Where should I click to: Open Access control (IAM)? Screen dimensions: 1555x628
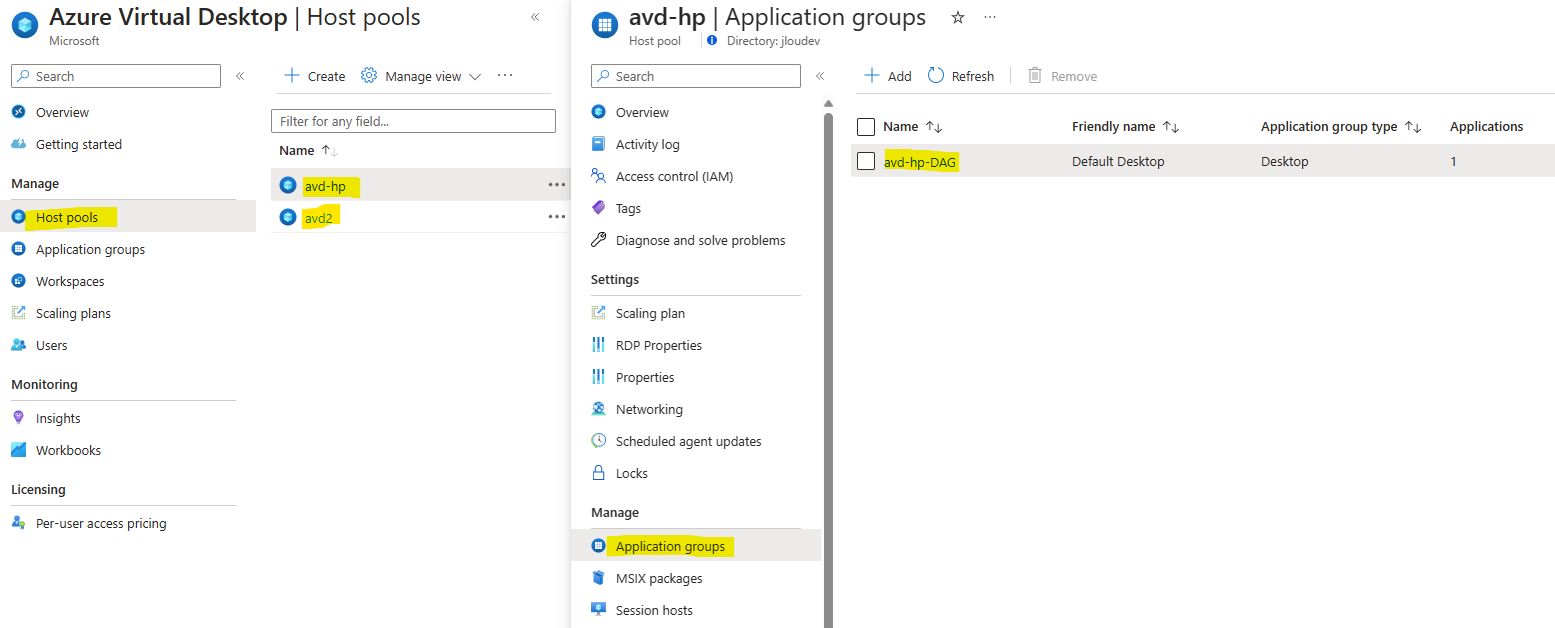tap(674, 176)
